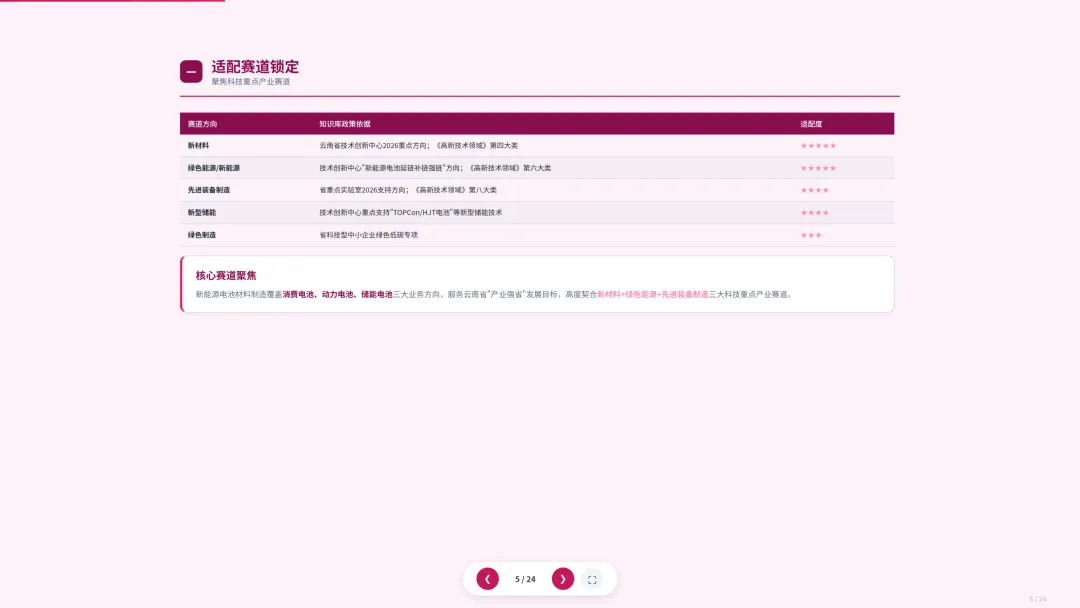Select the 绿色制造 row label

[x=202, y=235]
